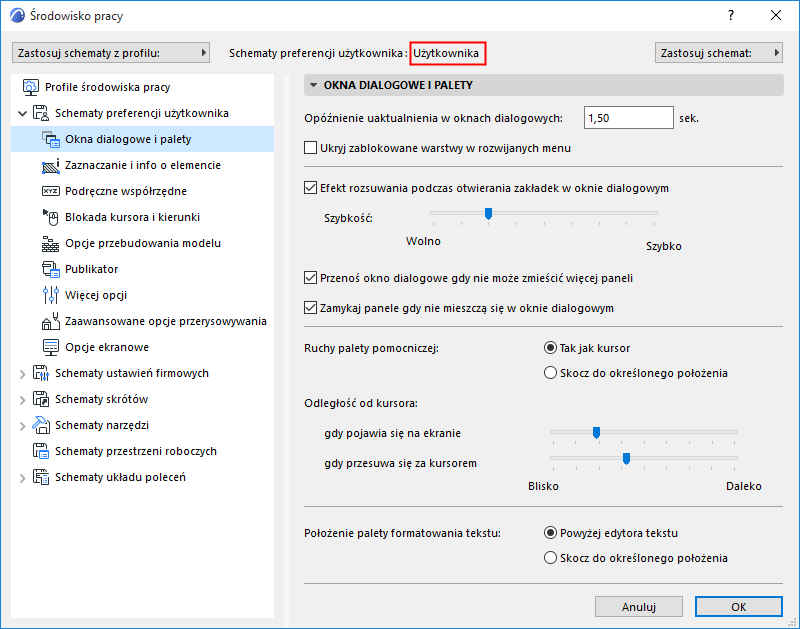Click the Profile środowiska pracy icon

[x=31, y=87]
